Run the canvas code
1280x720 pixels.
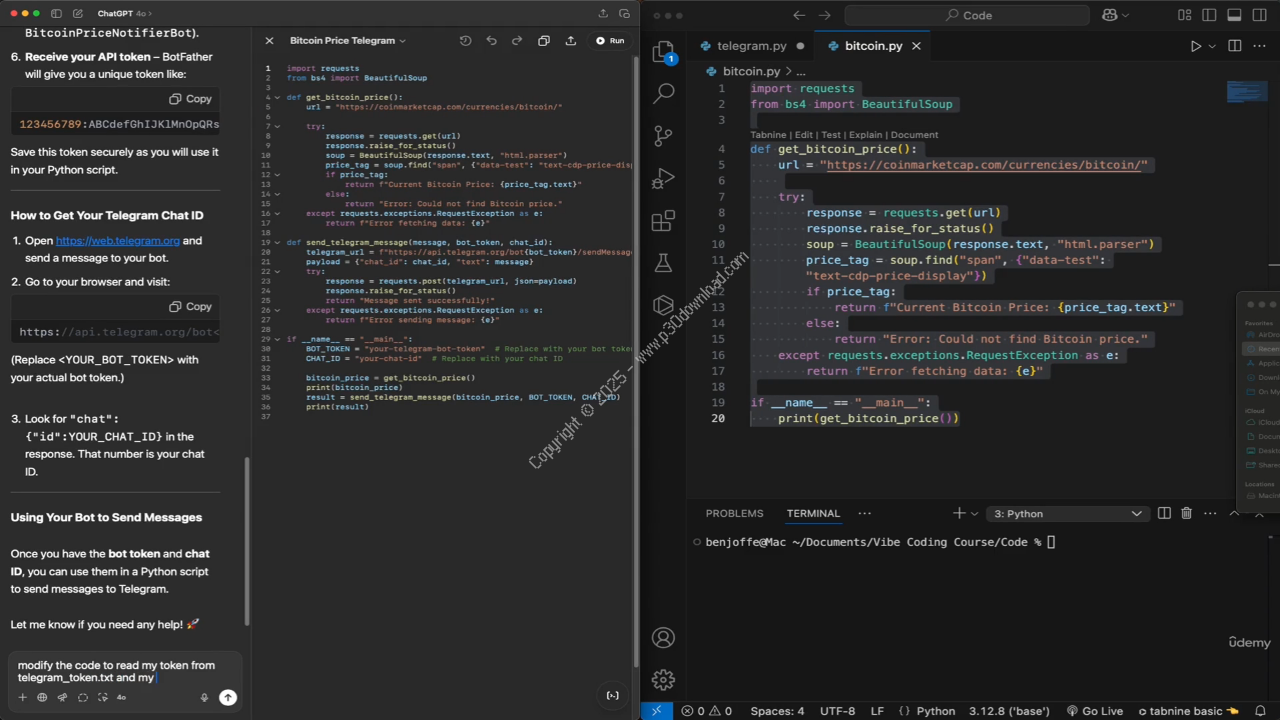(610, 41)
